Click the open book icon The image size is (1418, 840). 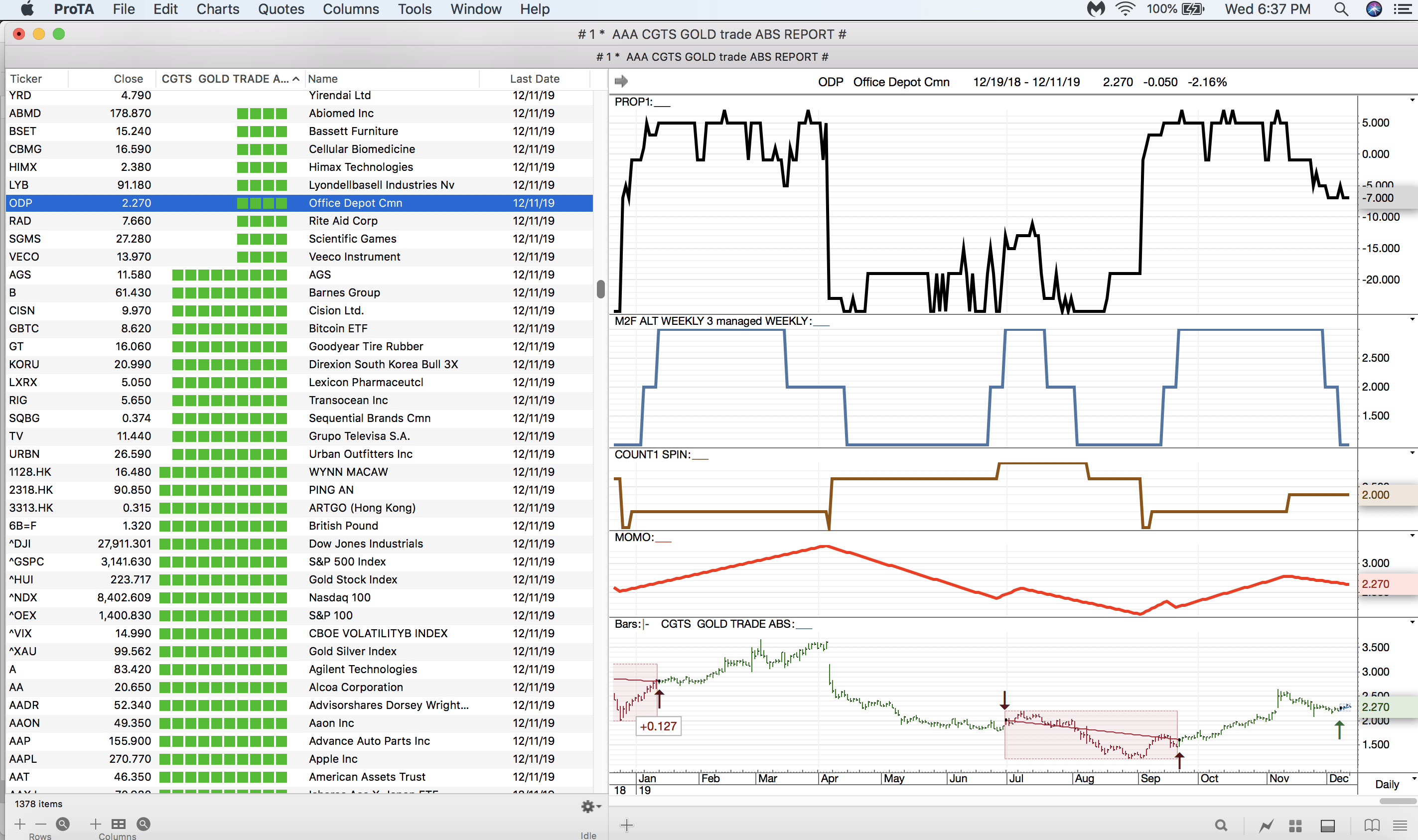click(1372, 826)
